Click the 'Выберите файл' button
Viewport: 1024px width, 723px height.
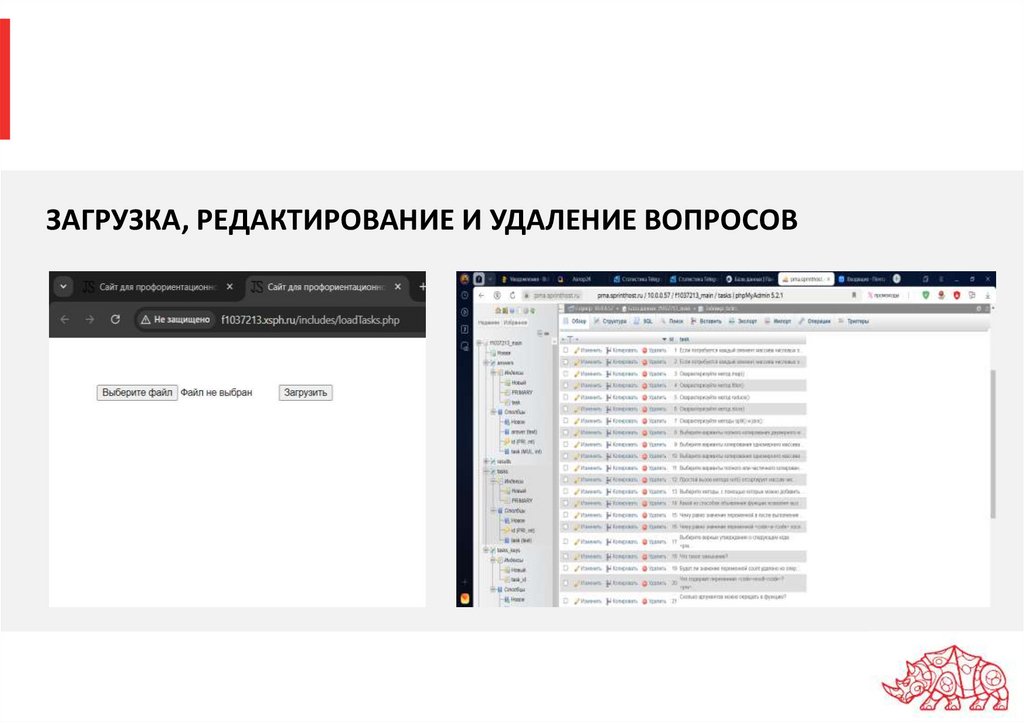point(137,393)
